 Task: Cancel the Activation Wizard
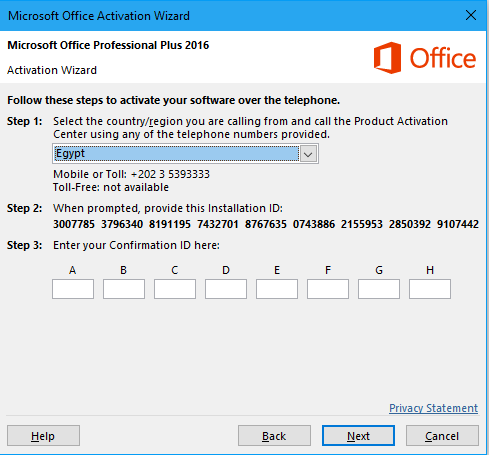click(x=442, y=436)
